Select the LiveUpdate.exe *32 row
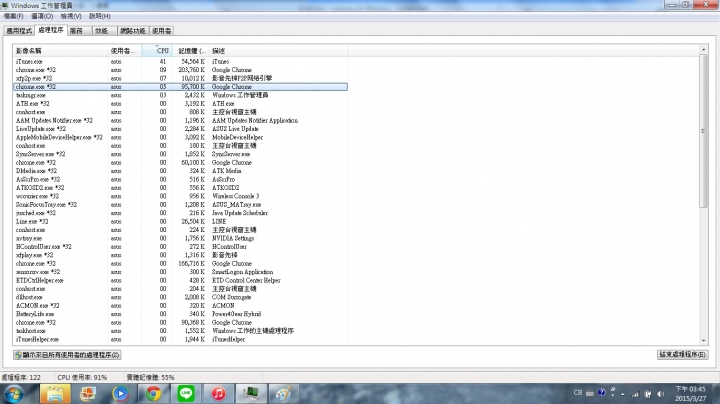Viewport: 720px width, 404px height. (180, 129)
